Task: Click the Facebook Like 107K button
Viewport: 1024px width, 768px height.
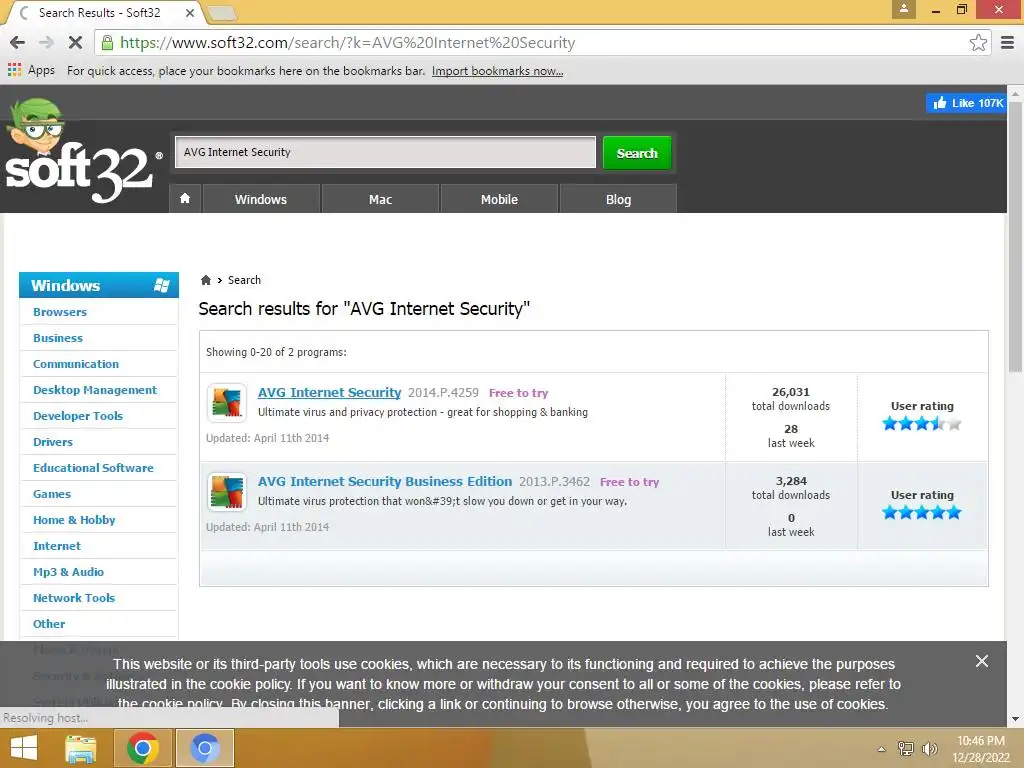Action: click(x=966, y=103)
